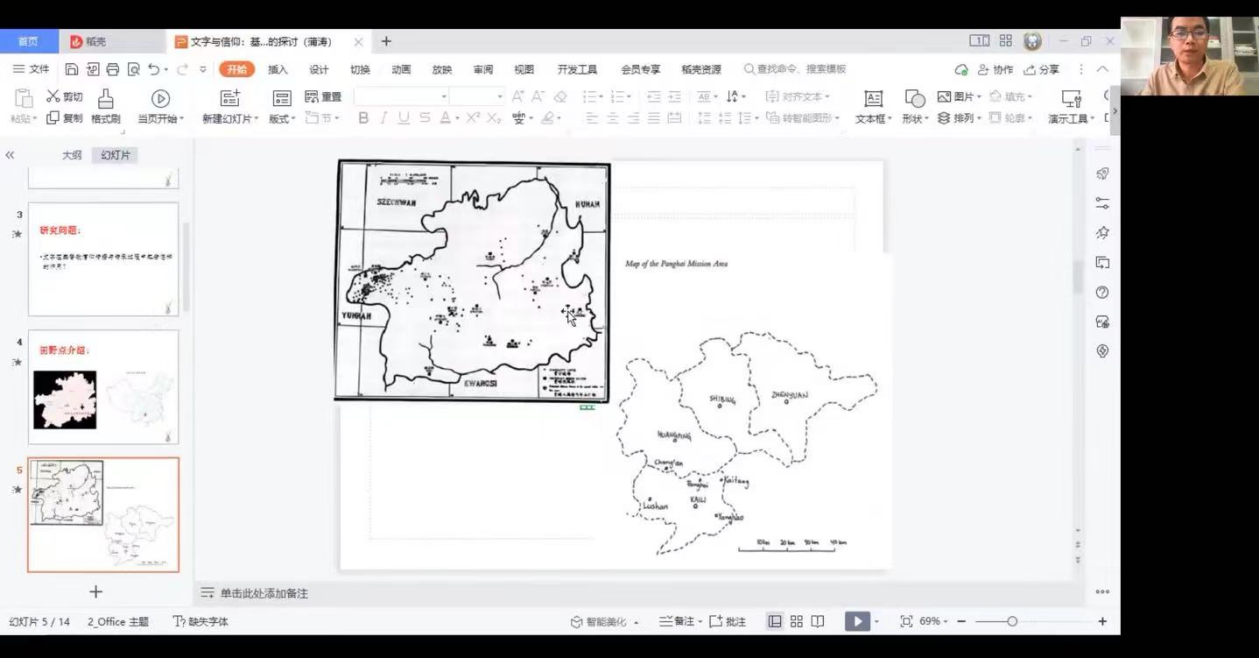The height and width of the screenshot is (658, 1259).
Task: Click the zoom slider handle
Action: click(1012, 621)
